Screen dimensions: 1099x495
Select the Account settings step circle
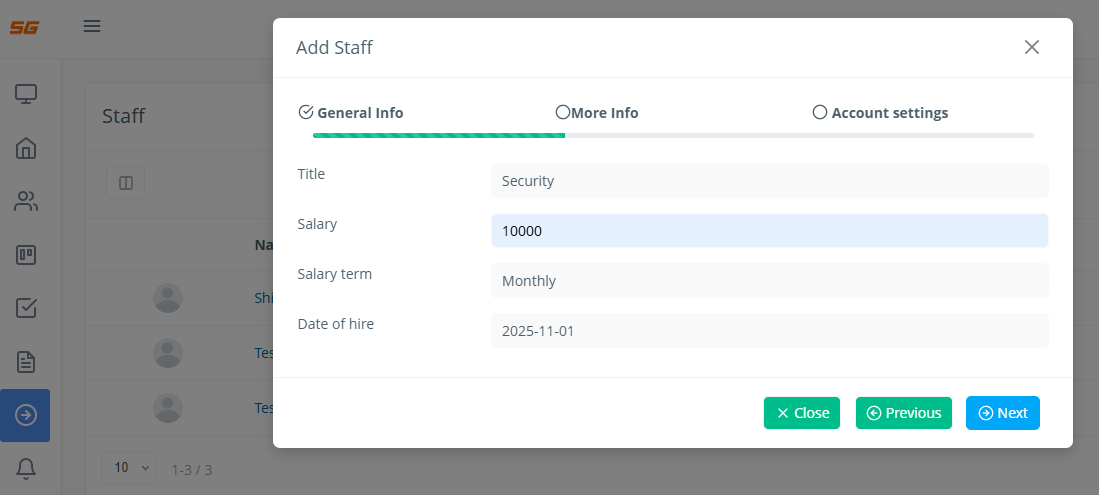(x=820, y=113)
